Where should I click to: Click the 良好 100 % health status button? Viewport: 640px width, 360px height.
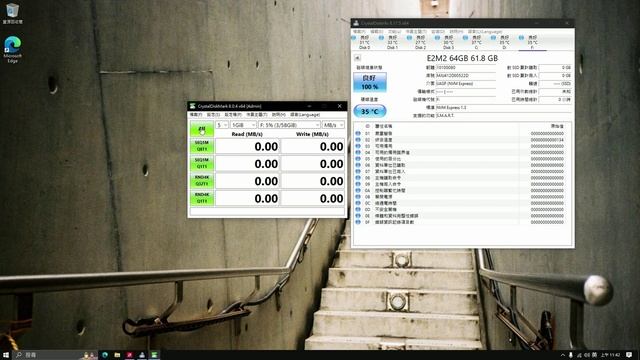(369, 82)
